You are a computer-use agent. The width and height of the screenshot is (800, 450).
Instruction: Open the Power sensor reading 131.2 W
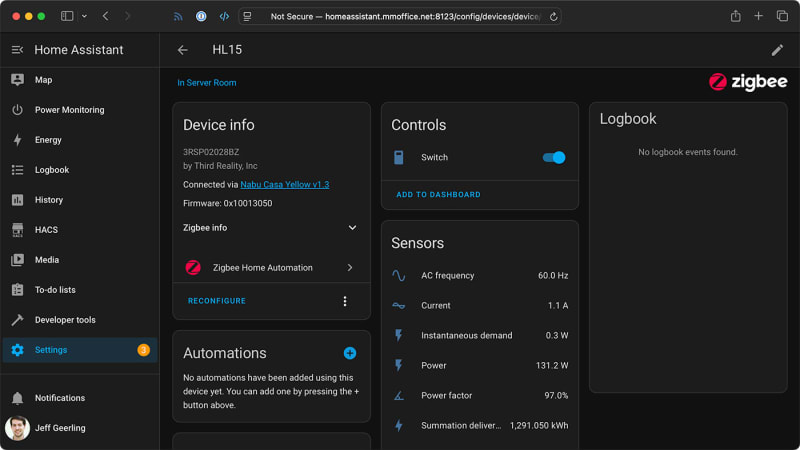(x=480, y=366)
